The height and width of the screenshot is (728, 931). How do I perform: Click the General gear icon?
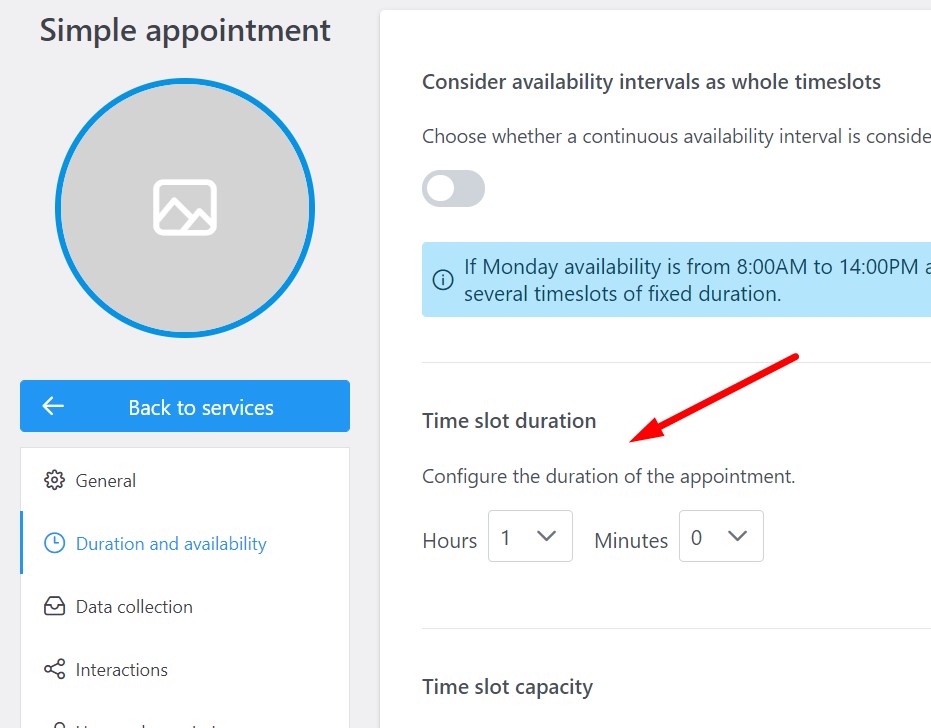[x=54, y=480]
